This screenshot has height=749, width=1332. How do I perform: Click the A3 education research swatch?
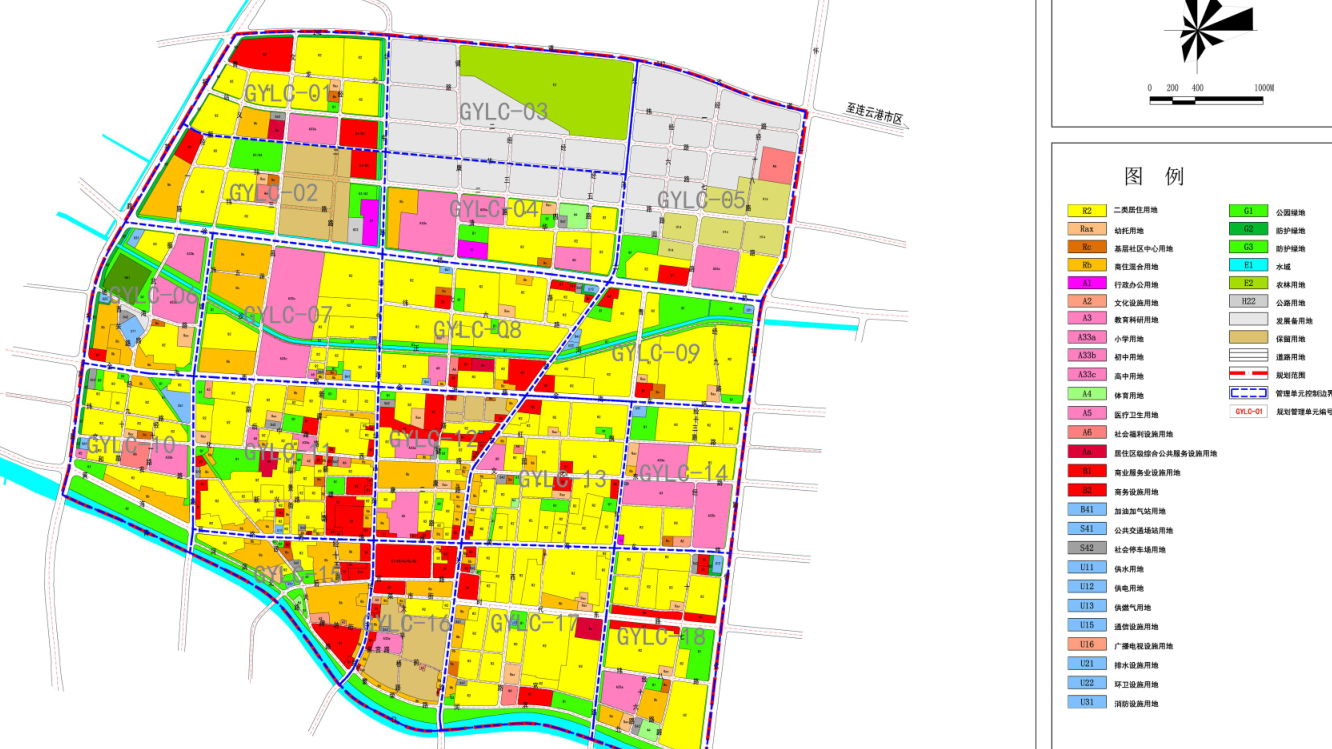1086,318
